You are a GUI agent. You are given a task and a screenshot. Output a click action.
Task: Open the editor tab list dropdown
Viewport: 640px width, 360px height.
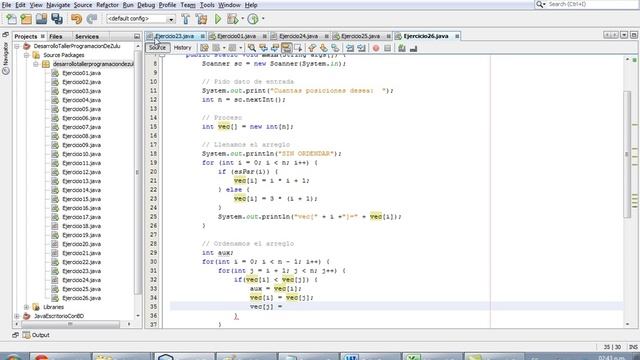624,35
